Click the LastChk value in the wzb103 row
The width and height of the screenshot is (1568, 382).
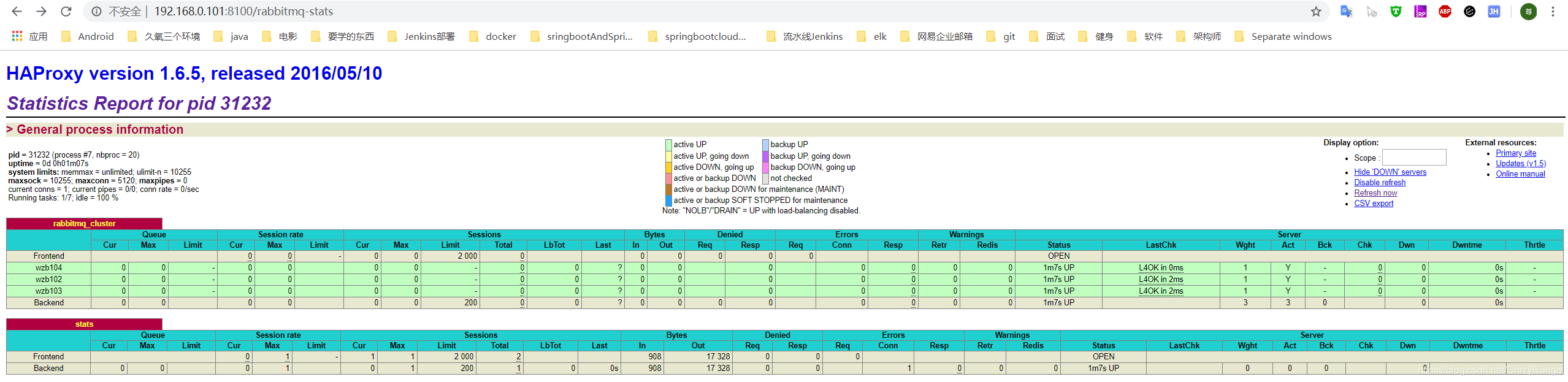[1161, 291]
